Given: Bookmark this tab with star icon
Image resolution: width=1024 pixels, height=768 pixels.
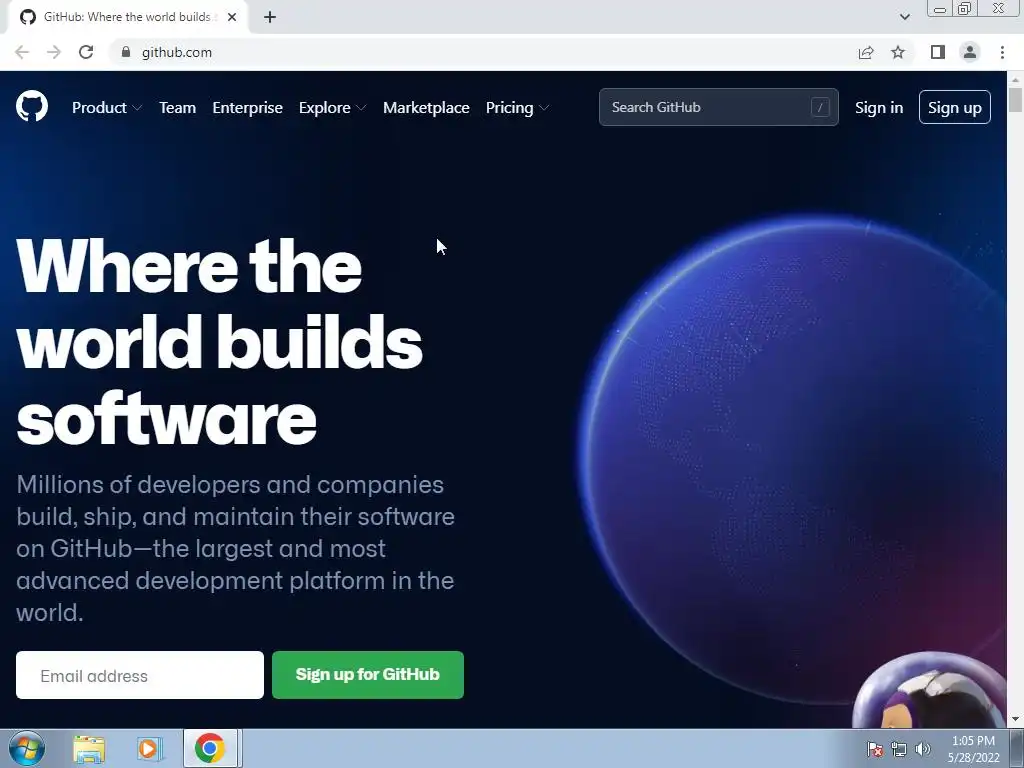Looking at the screenshot, I should click(x=898, y=52).
